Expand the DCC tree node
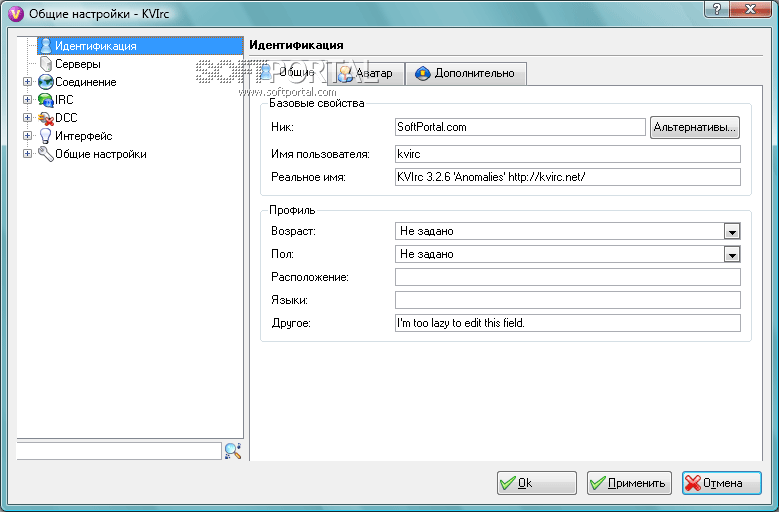The image size is (779, 512). (27, 118)
